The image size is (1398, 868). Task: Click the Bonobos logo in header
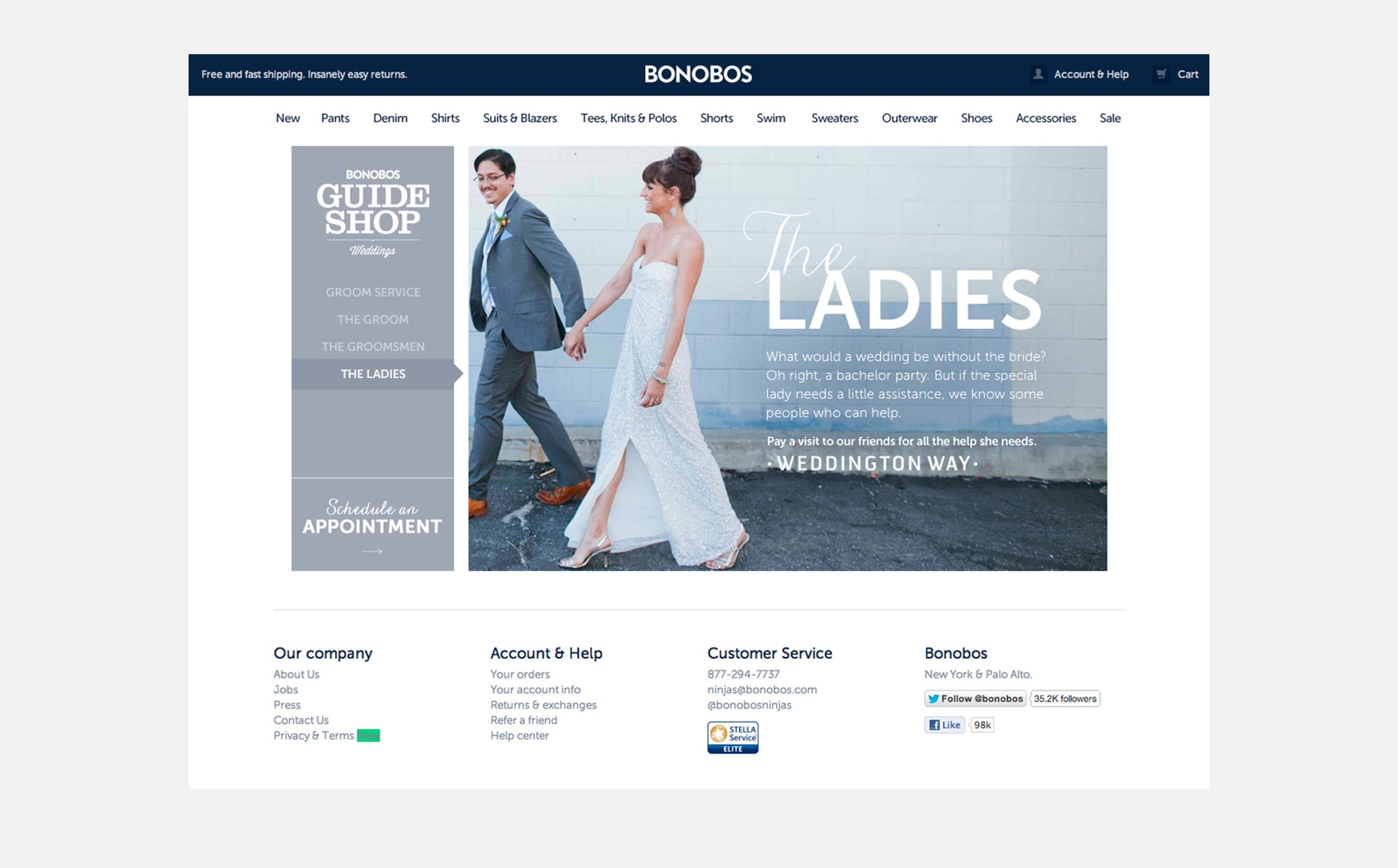tap(698, 74)
